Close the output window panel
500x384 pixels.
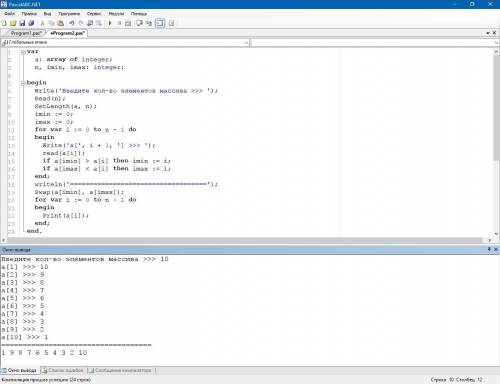[x=496, y=249]
